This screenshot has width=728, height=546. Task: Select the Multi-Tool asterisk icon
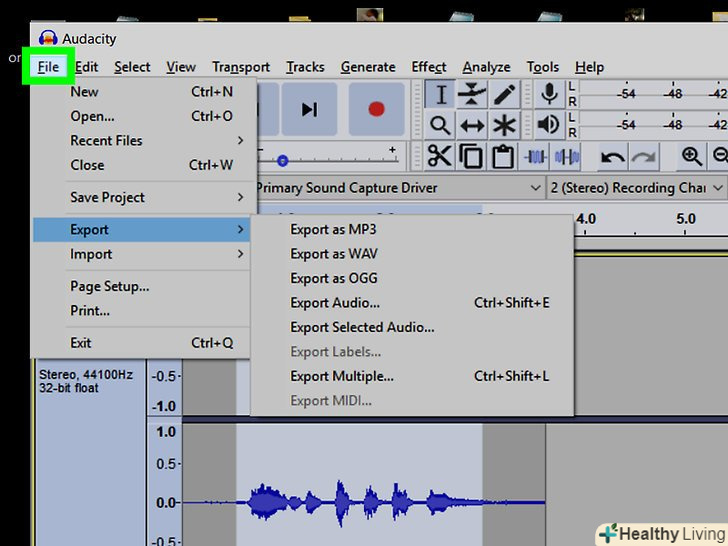pos(503,125)
